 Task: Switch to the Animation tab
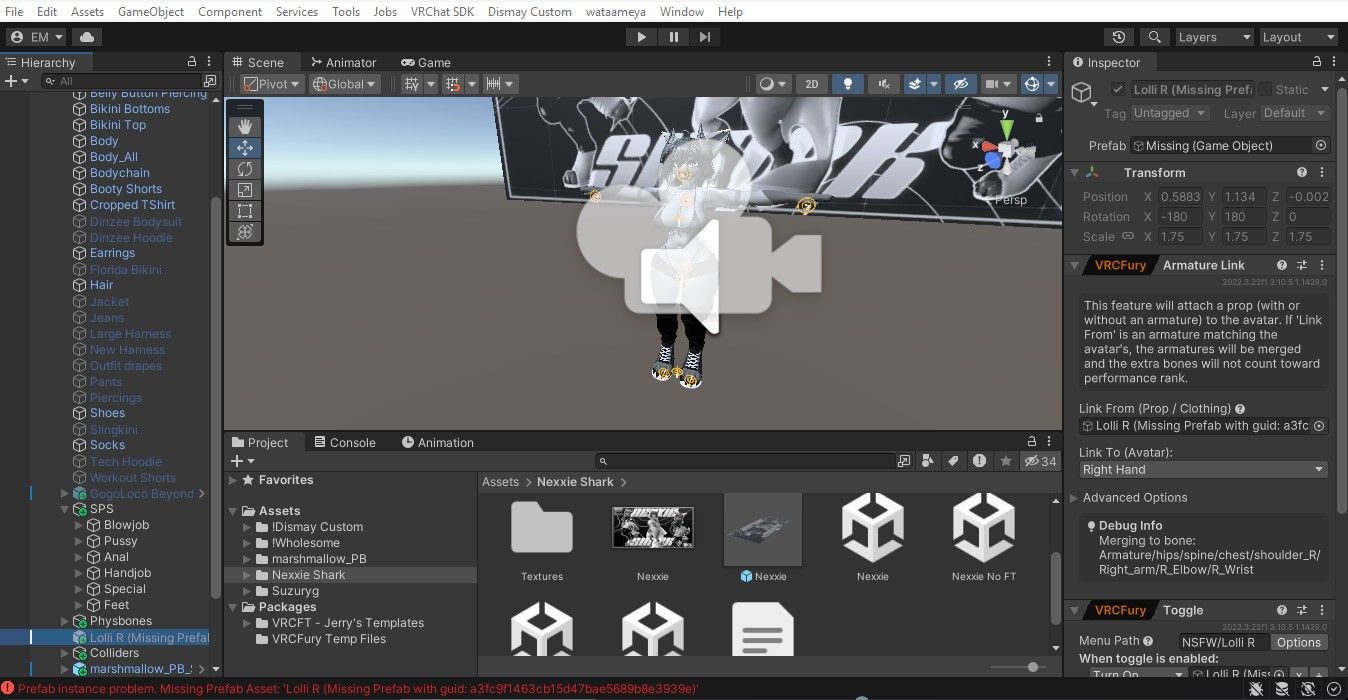438,442
